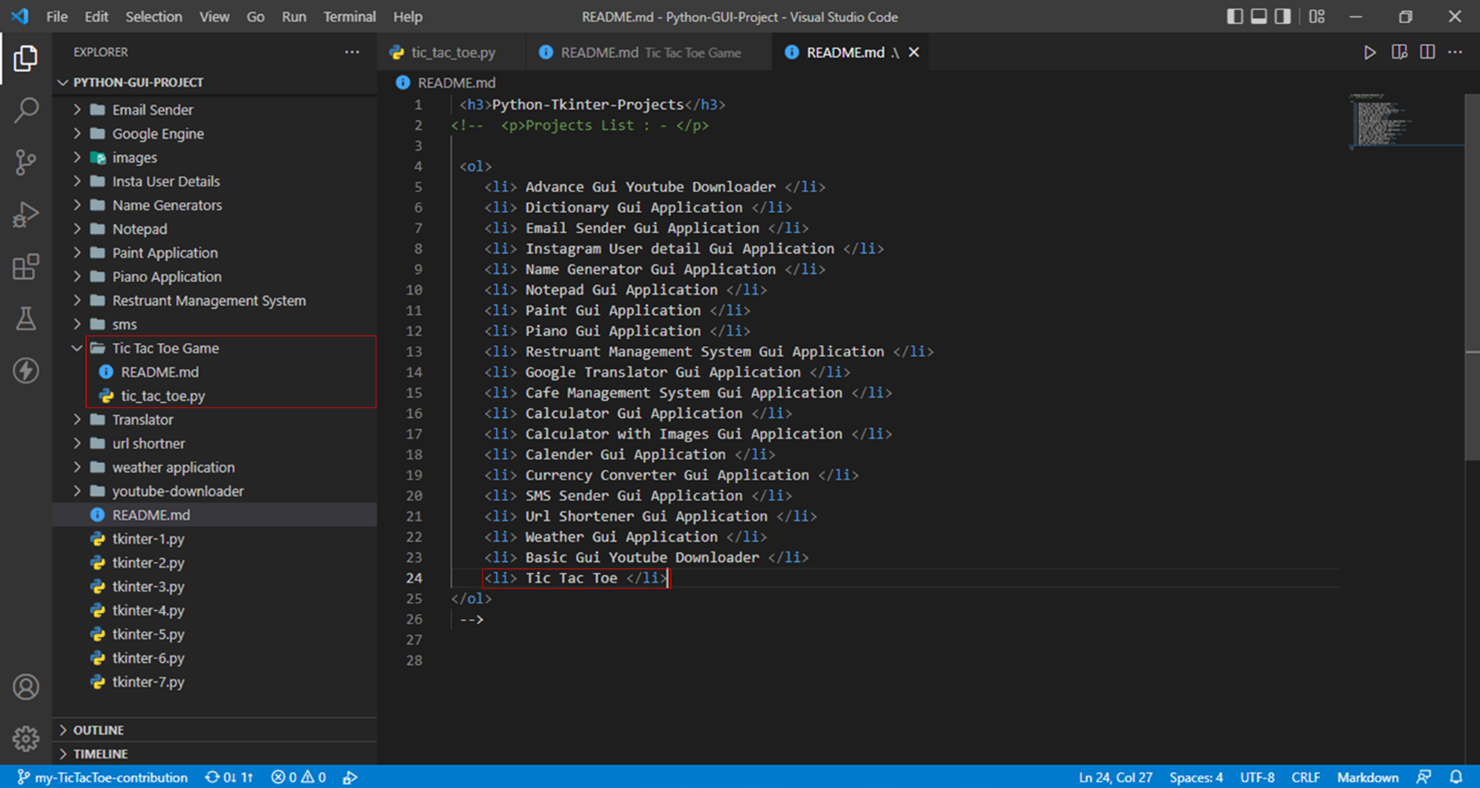Open the File menu
Screen dimensions: 1480x788
57,16
